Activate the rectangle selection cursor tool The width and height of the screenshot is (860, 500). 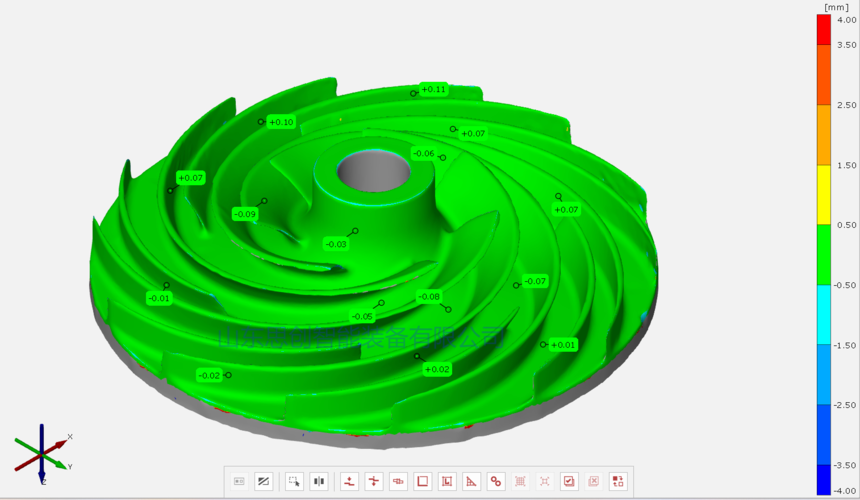pyautogui.click(x=294, y=481)
